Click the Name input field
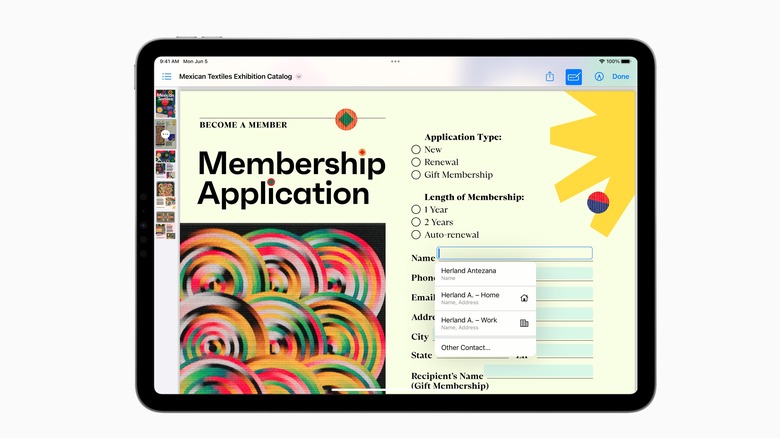 (514, 253)
